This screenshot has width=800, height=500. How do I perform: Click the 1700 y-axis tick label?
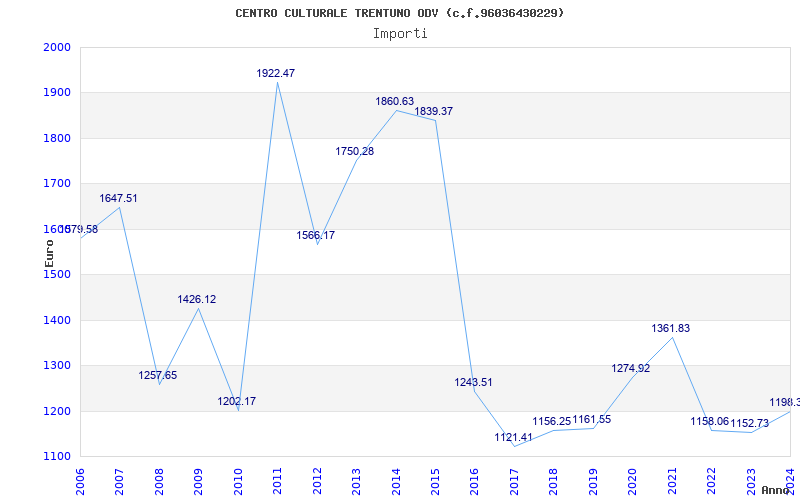tap(57, 184)
